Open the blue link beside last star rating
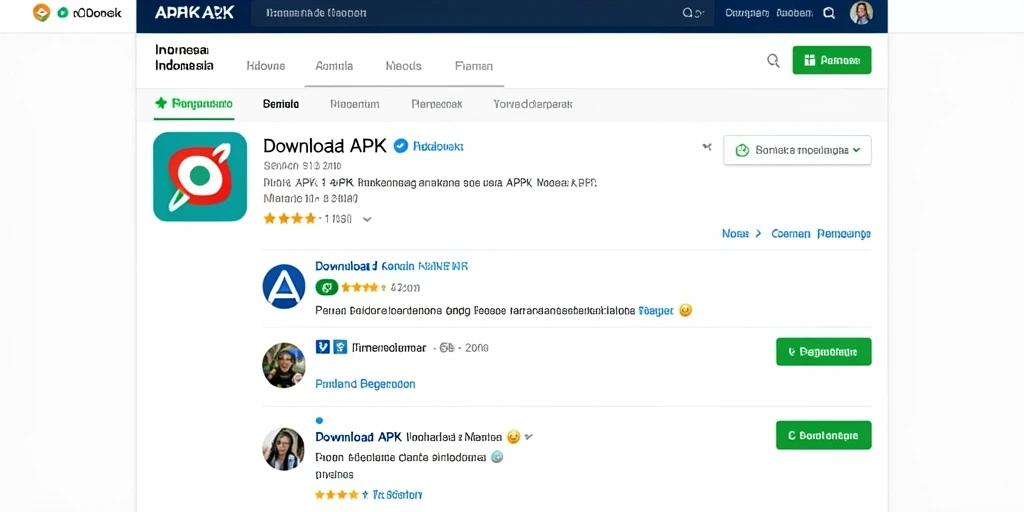This screenshot has width=1024, height=512. coord(397,495)
